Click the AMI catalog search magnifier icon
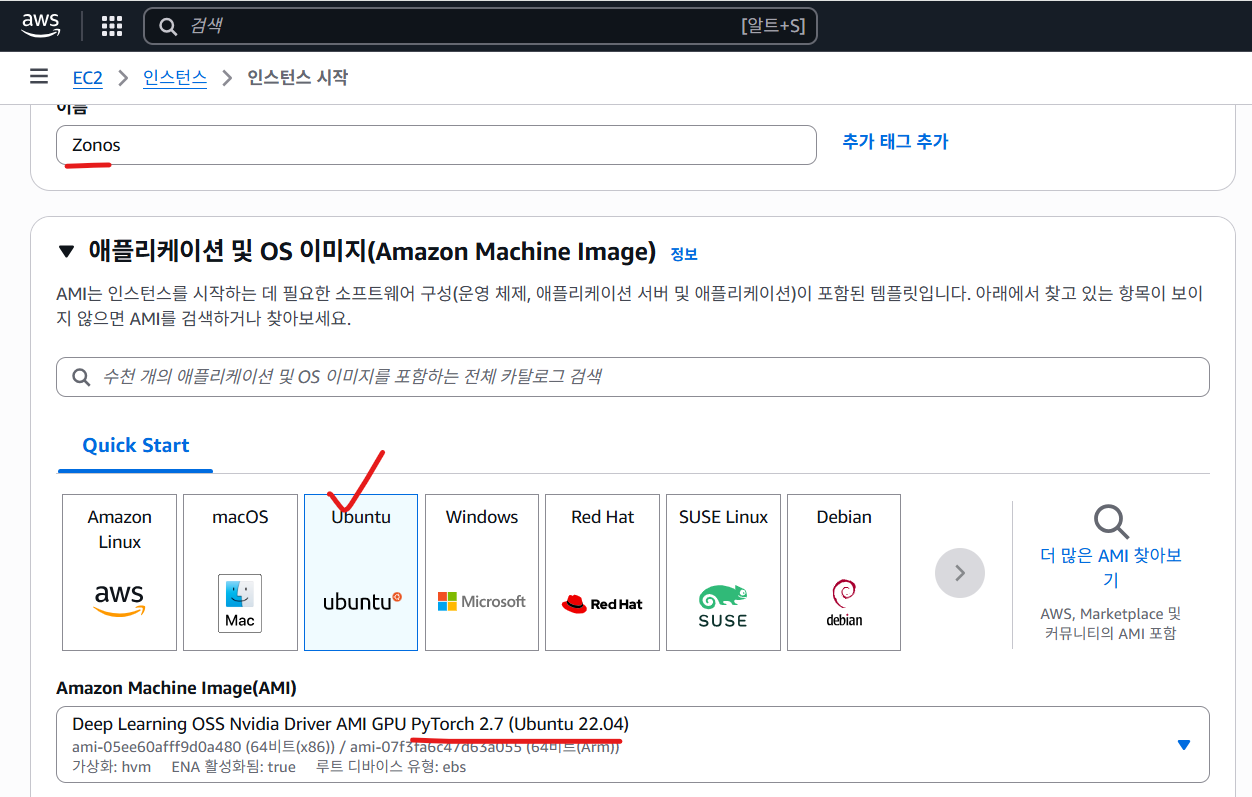The height and width of the screenshot is (797, 1252). point(82,377)
